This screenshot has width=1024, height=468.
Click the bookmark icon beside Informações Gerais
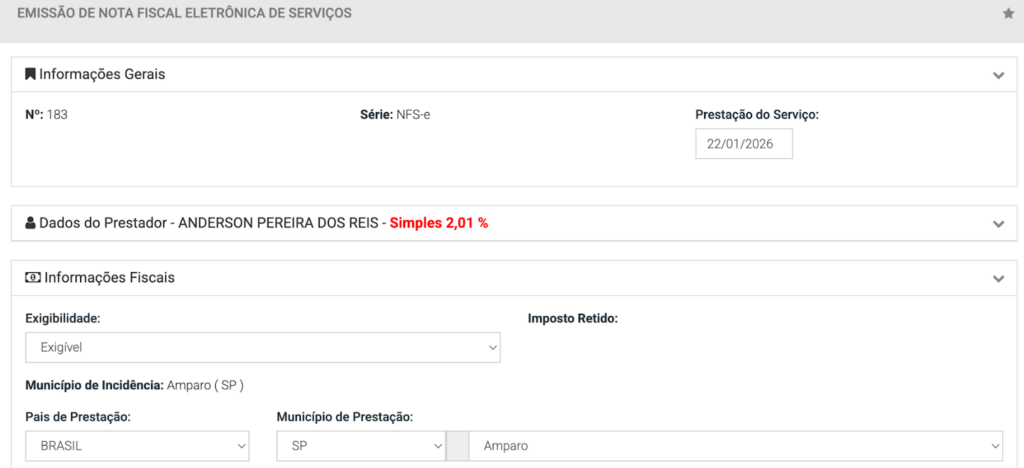pos(30,74)
